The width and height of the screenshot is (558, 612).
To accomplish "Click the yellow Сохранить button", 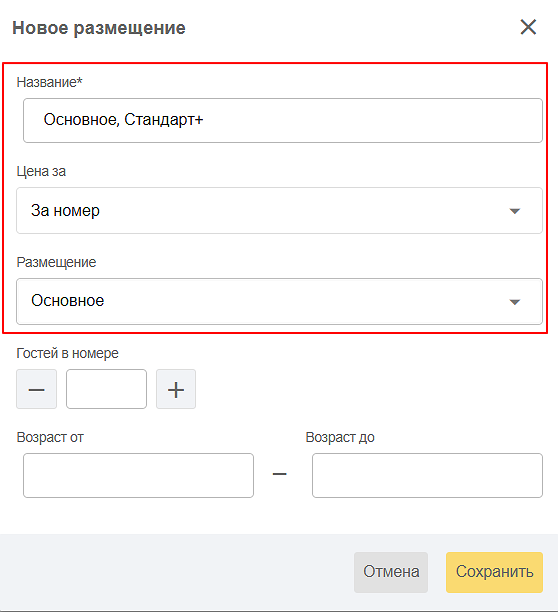I will point(494,572).
